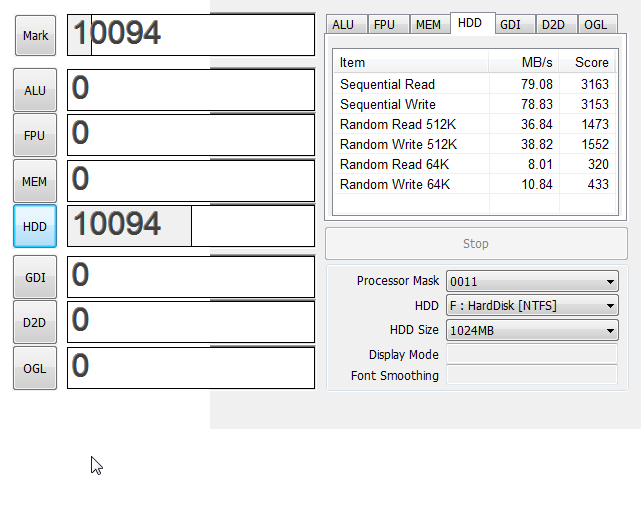Screen dimensions: 641x515
Task: Click the D2D score bar showing 0
Action: [191, 322]
